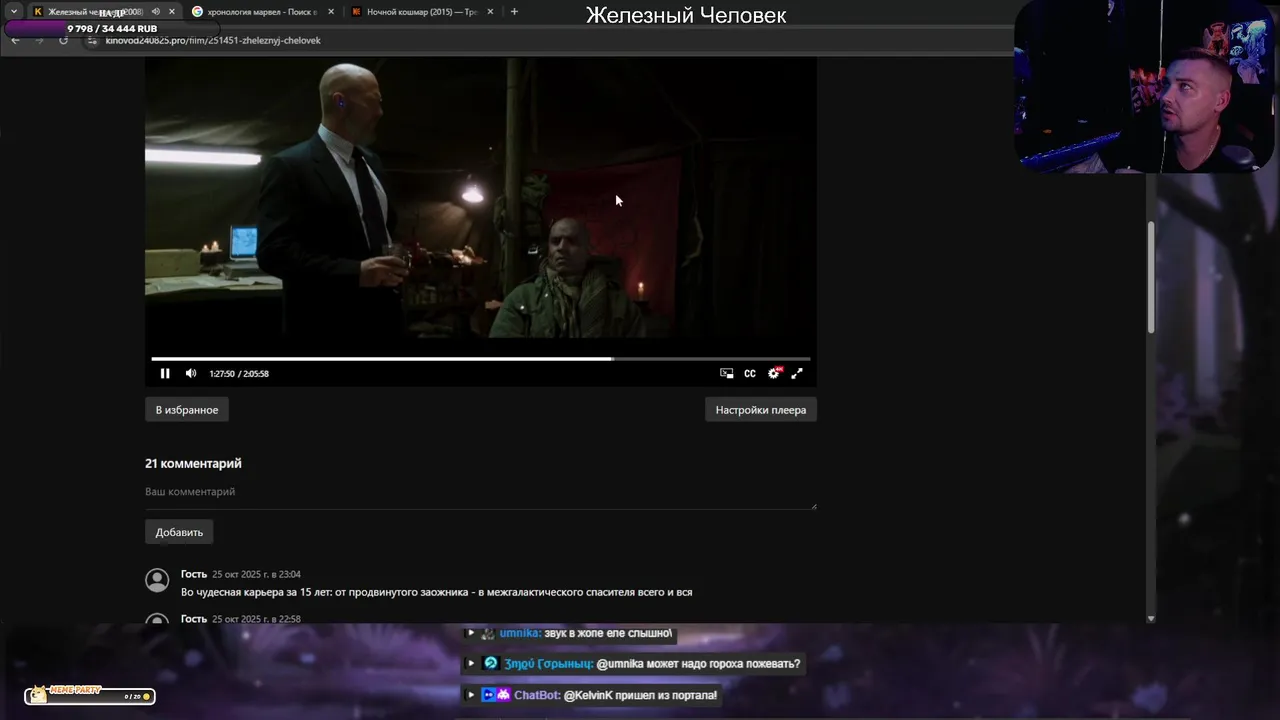Open a new browser tab with plus
The image size is (1280, 720).
click(x=514, y=12)
